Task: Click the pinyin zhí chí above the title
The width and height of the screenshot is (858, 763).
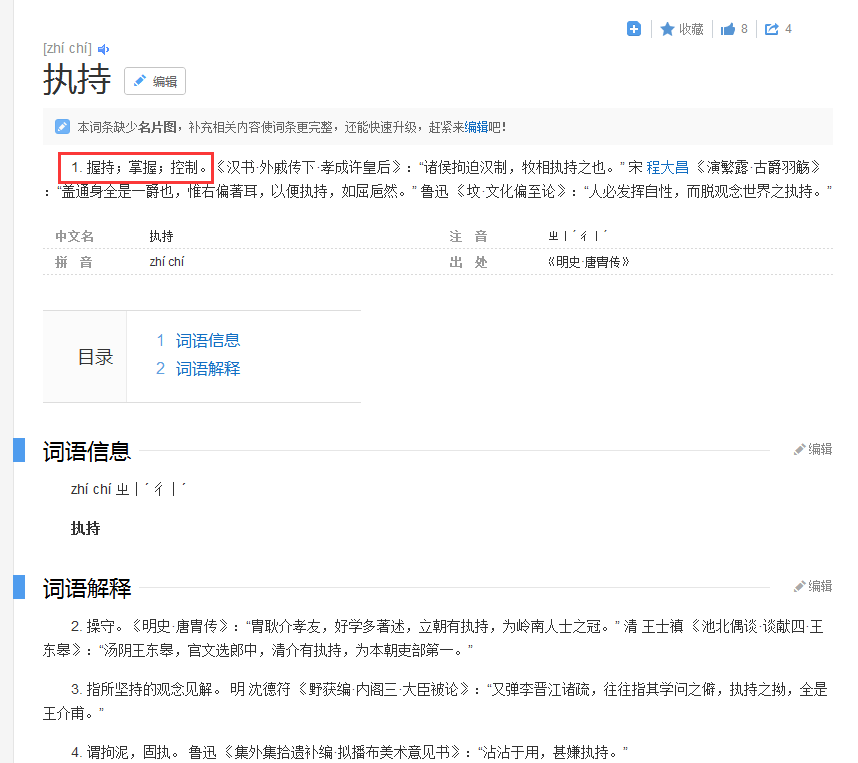Action: tap(66, 47)
